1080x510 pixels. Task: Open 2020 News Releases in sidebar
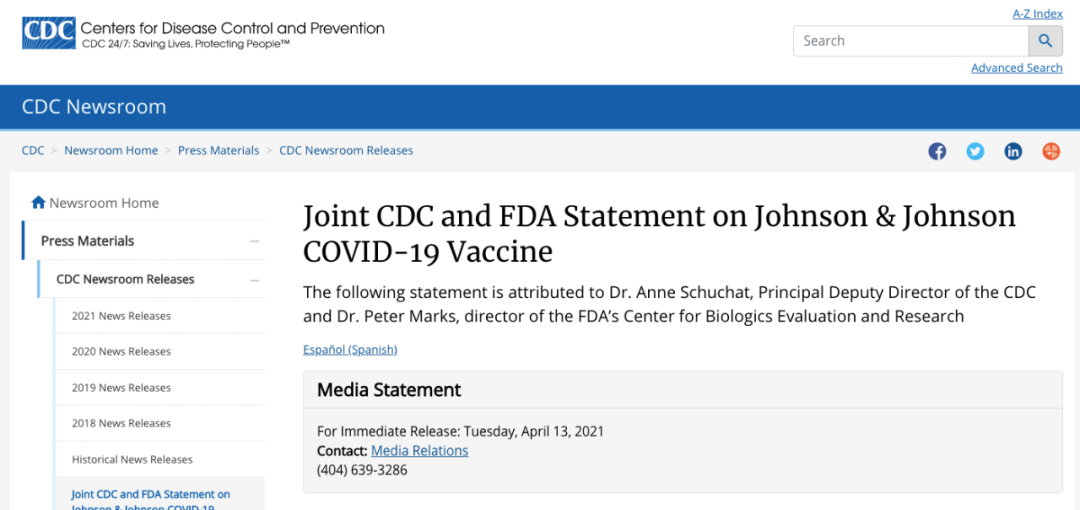[x=121, y=351]
